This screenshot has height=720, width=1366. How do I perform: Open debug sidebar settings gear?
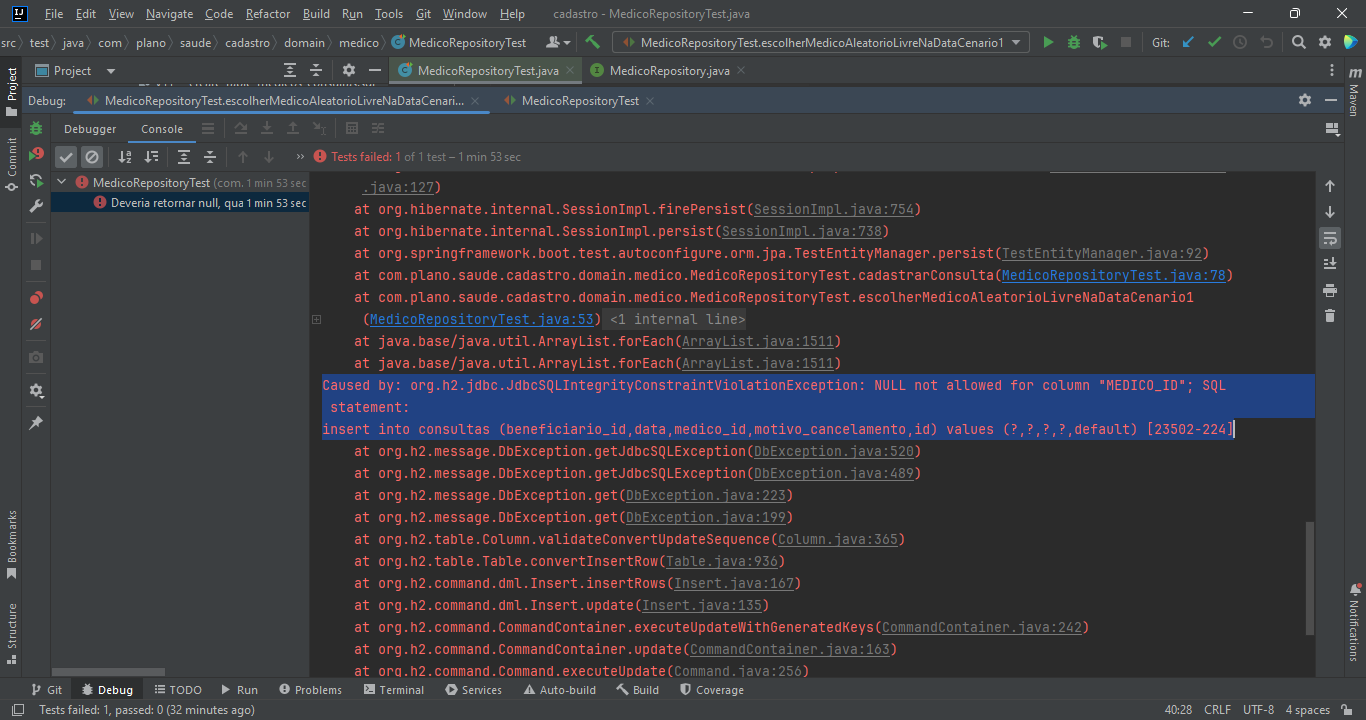point(36,391)
